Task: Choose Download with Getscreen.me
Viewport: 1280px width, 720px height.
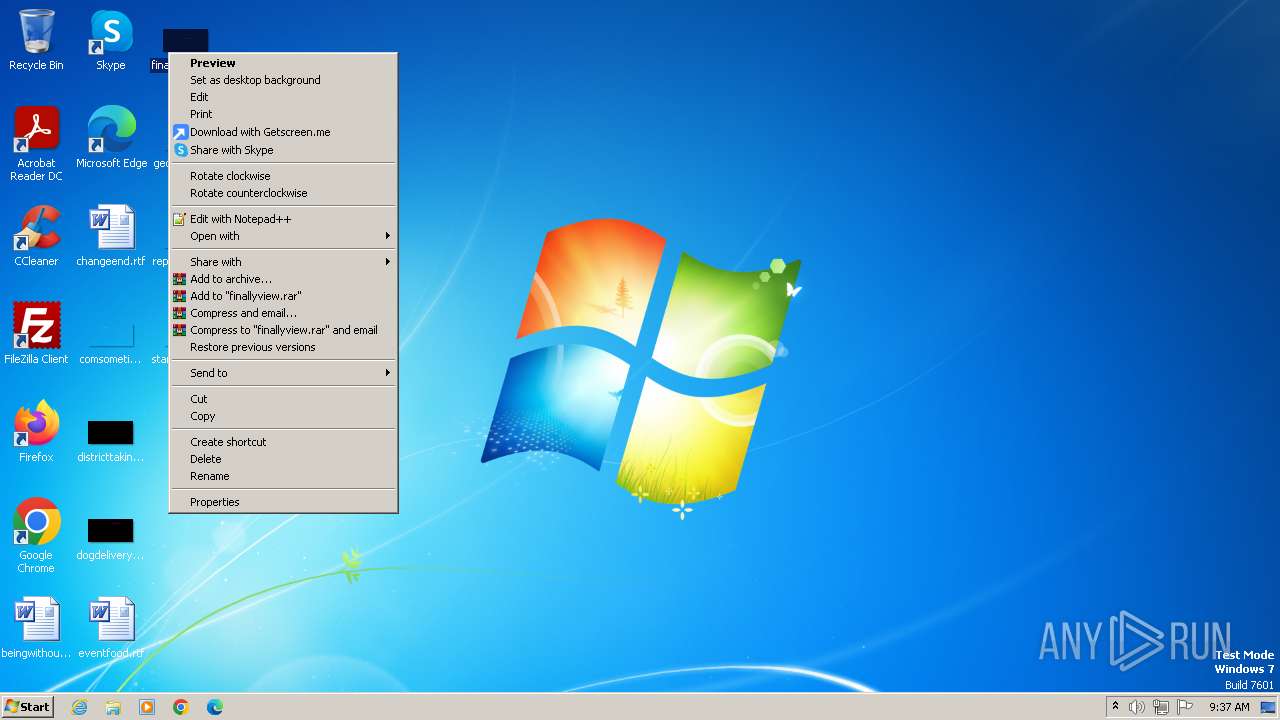Action: tap(283, 132)
